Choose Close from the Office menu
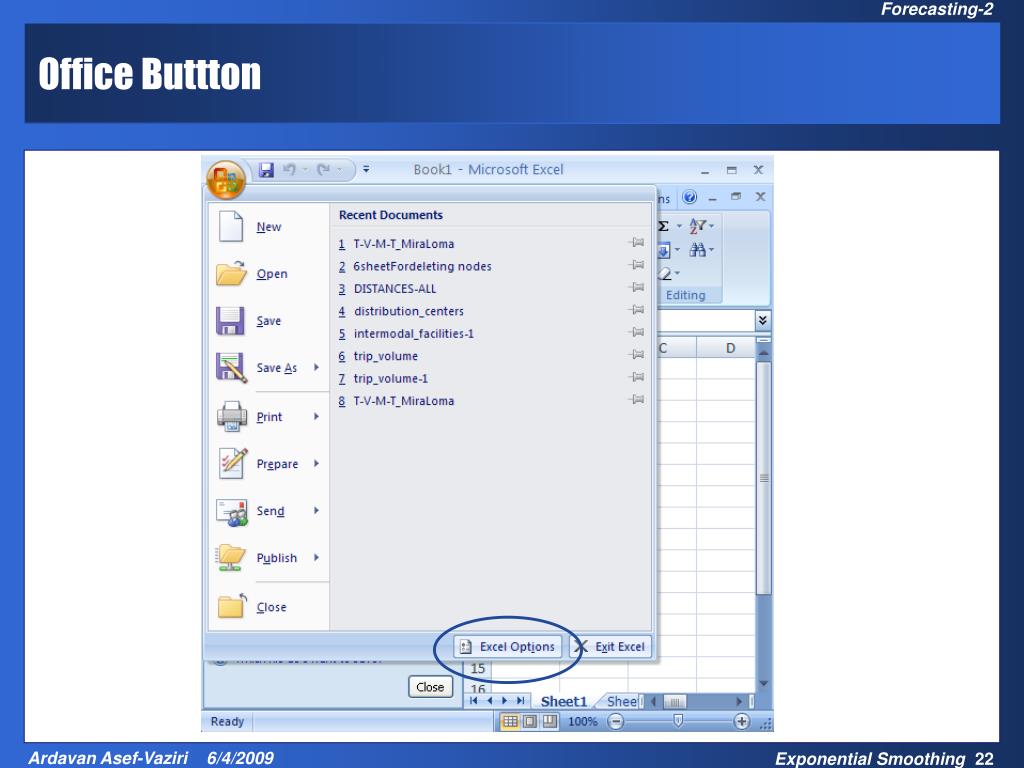Image resolution: width=1024 pixels, height=768 pixels. [x=268, y=607]
